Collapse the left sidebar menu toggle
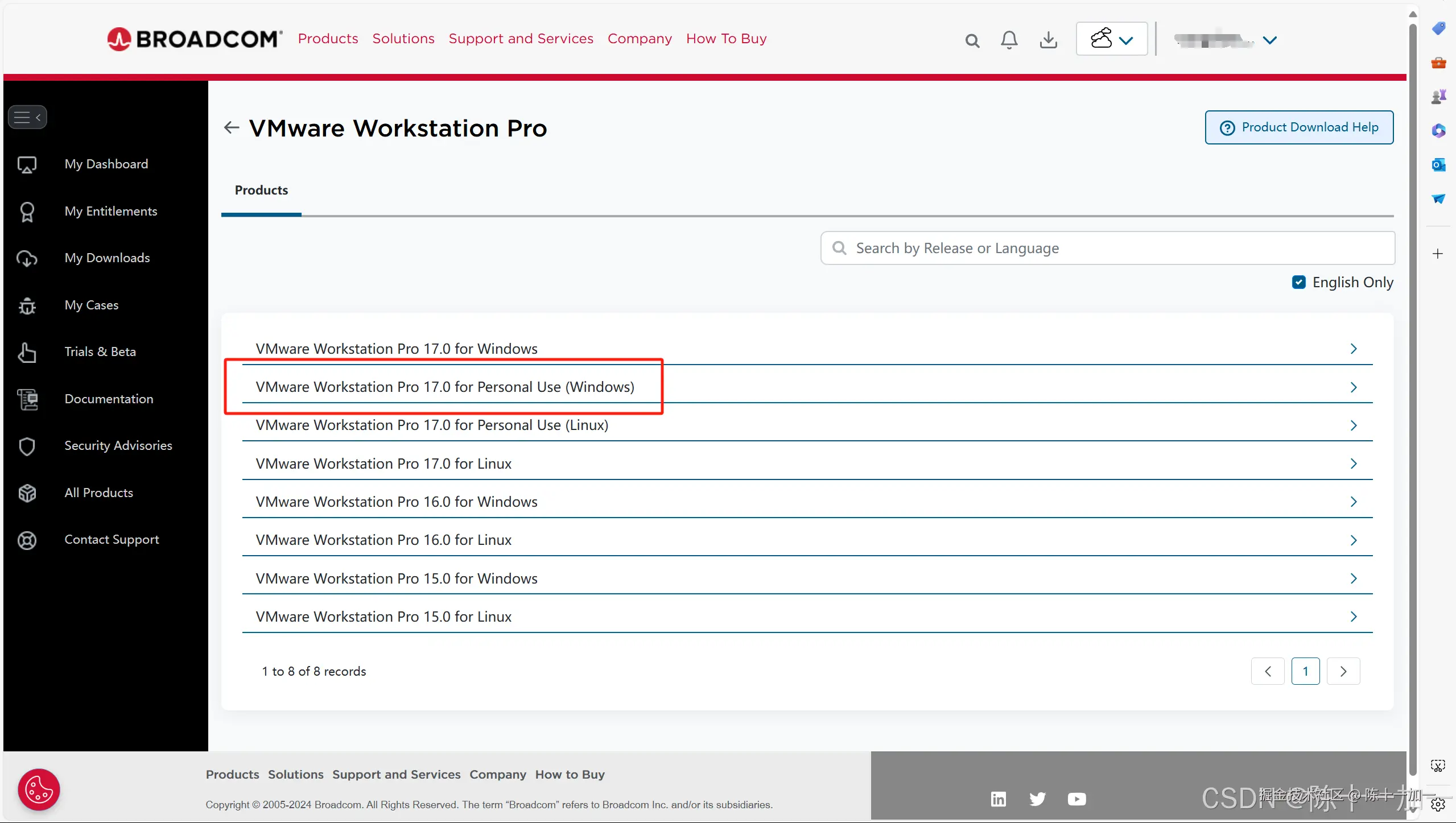The height and width of the screenshot is (823, 1456). point(27,117)
